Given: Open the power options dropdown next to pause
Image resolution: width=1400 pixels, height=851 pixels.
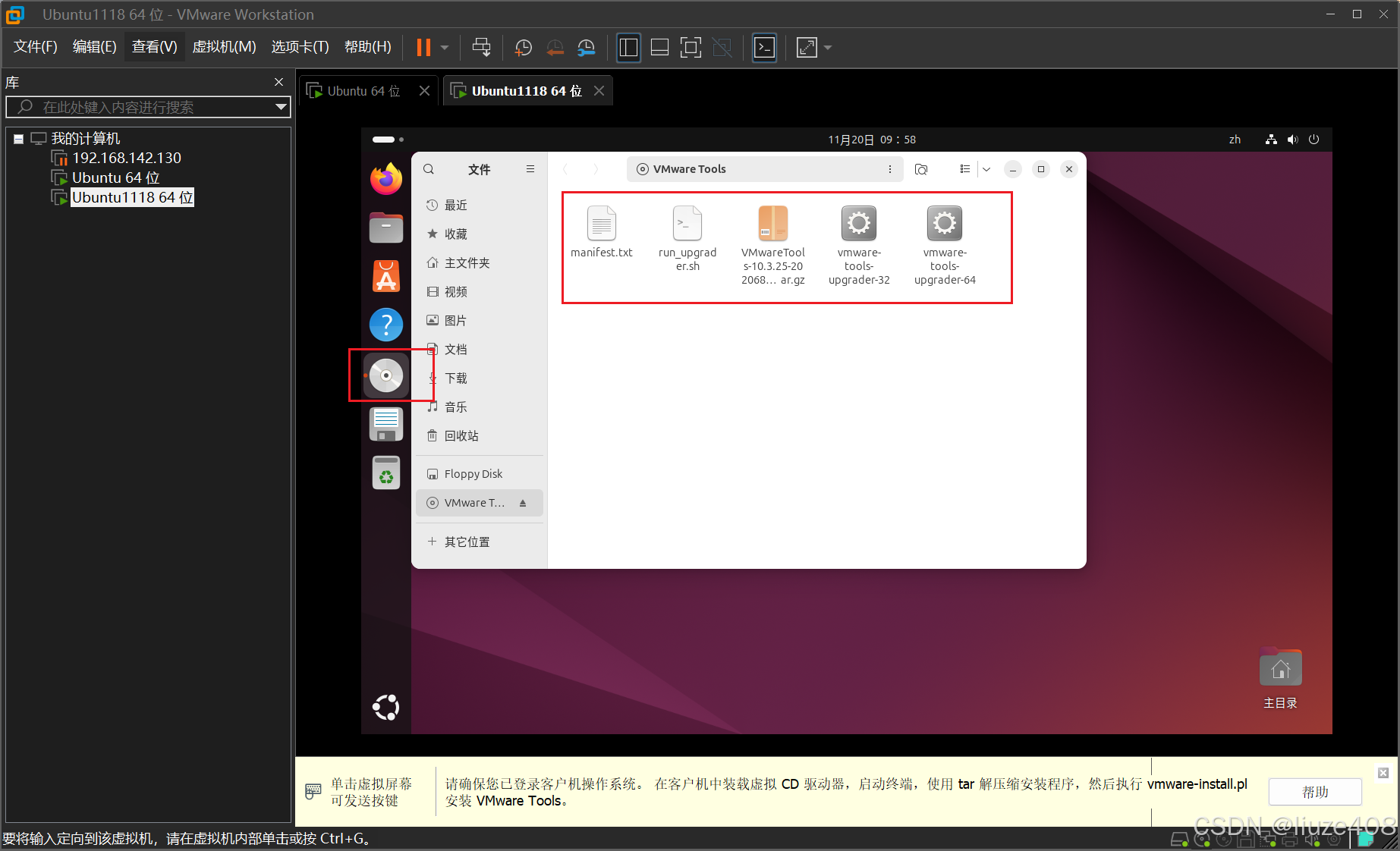Looking at the screenshot, I should 445,47.
